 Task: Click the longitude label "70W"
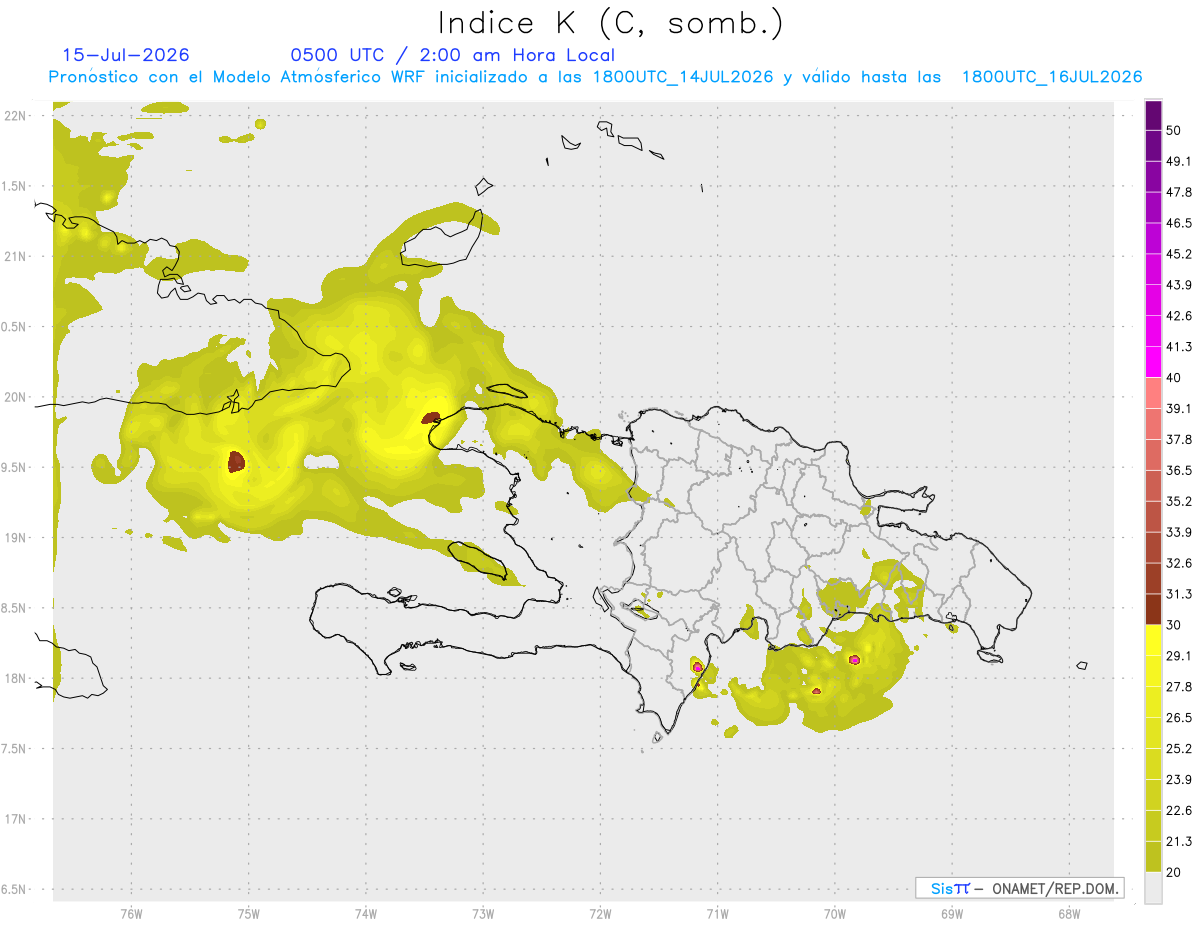[835, 914]
